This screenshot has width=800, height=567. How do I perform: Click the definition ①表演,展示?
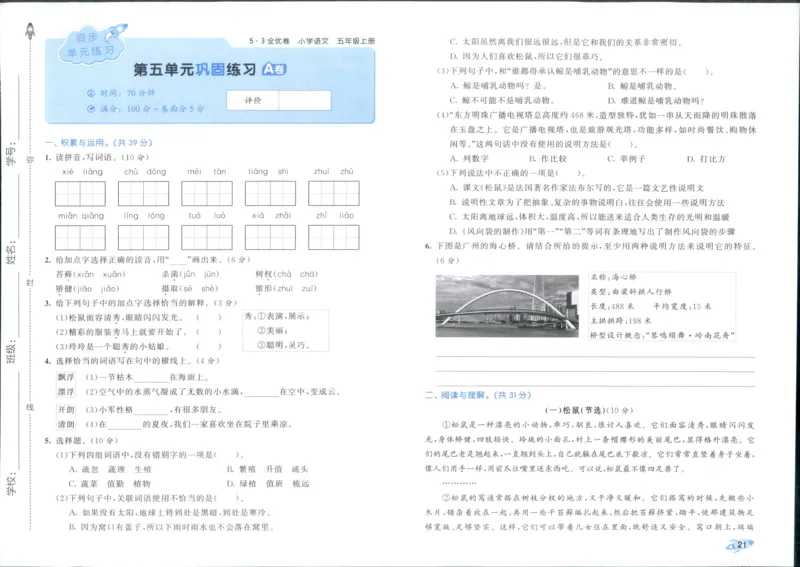[283, 316]
